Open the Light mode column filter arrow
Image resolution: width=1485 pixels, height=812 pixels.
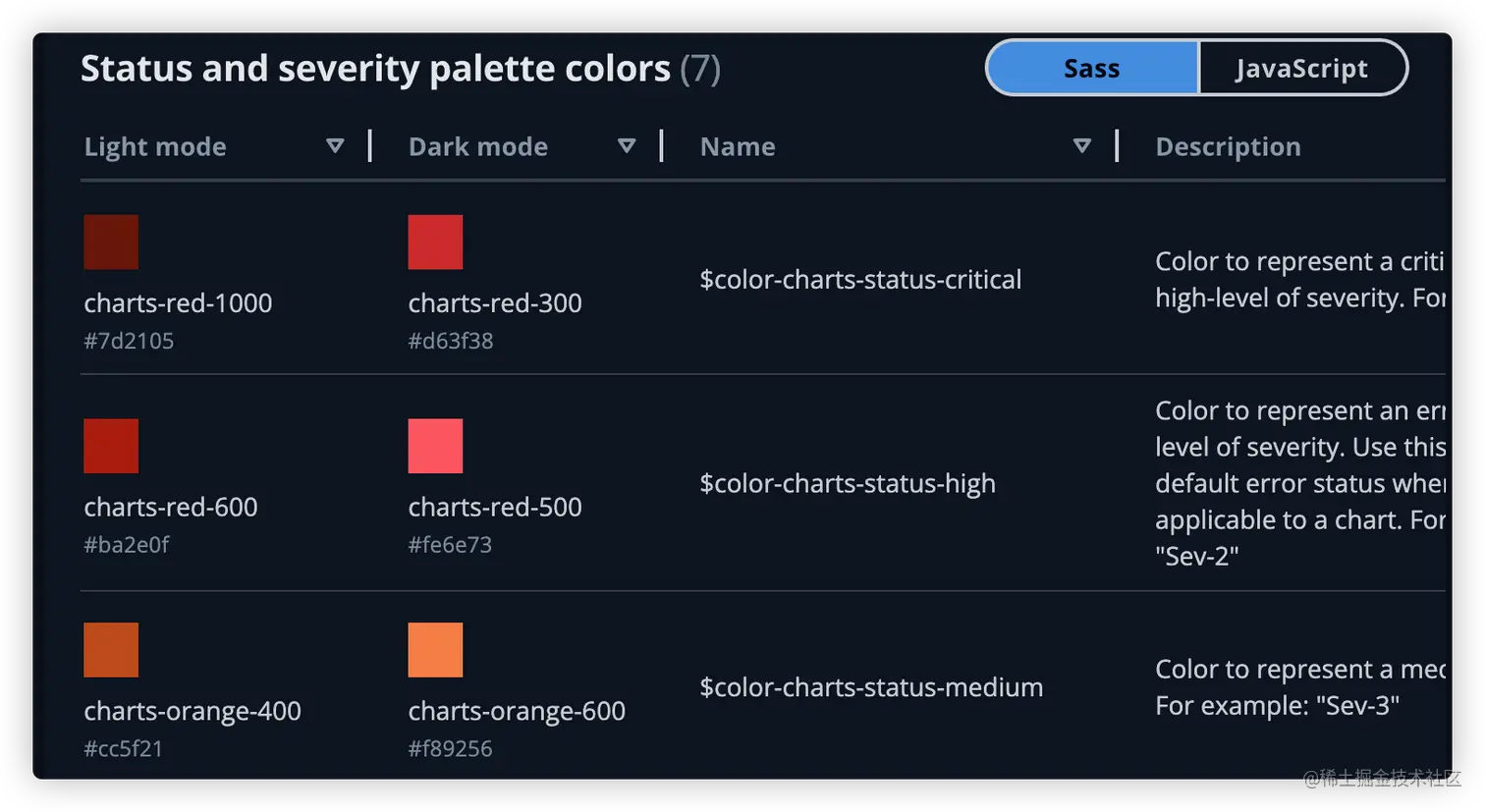pyautogui.click(x=335, y=146)
